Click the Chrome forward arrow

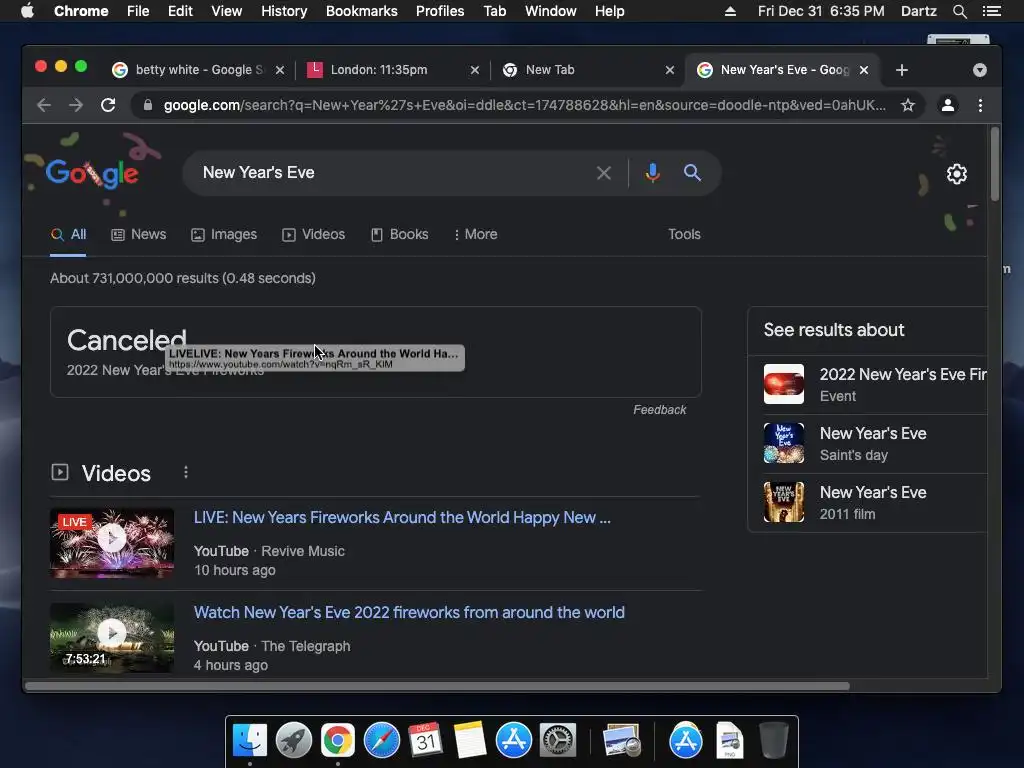[76, 105]
